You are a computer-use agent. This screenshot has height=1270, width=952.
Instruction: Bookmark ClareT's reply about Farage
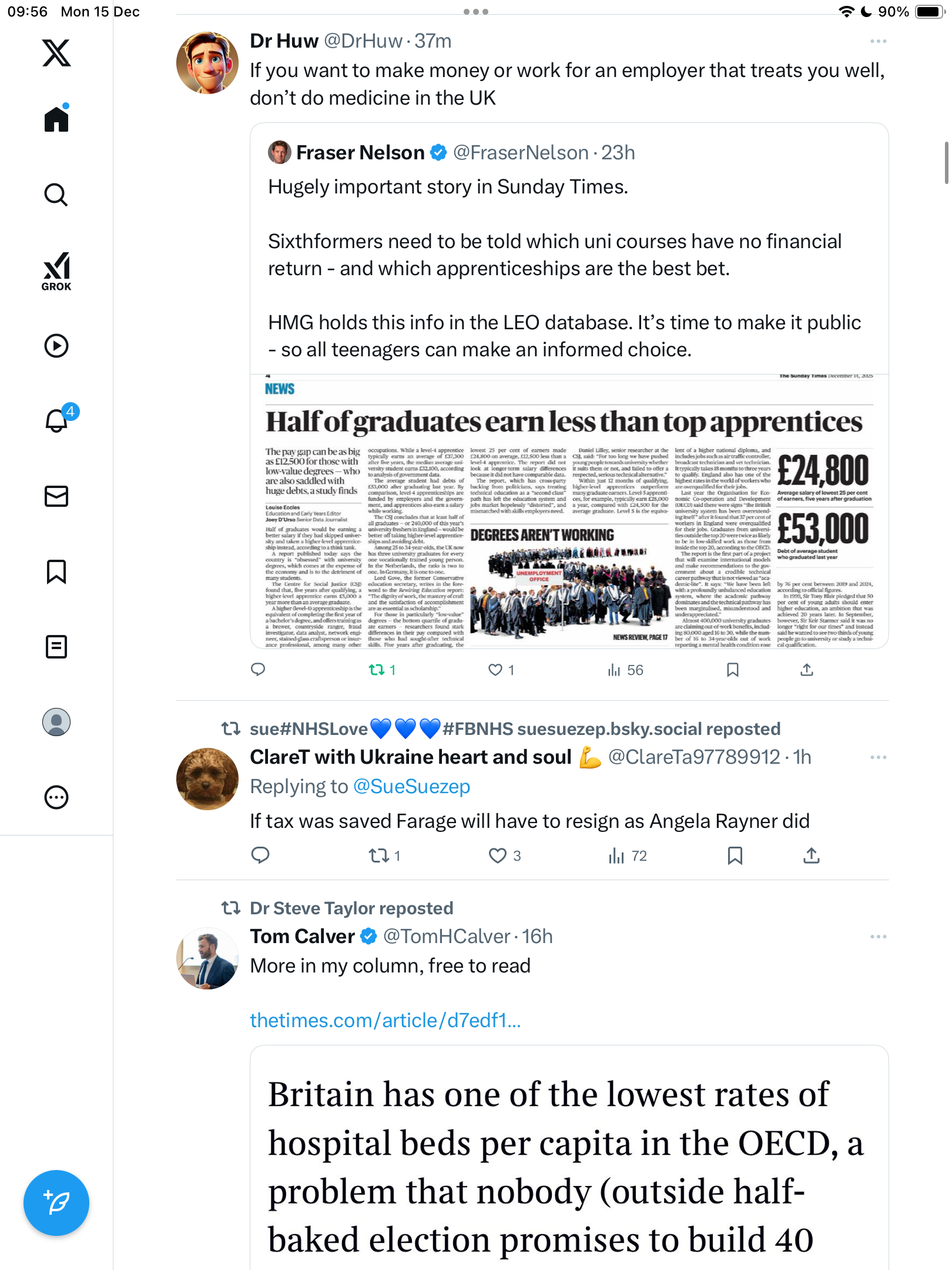[x=735, y=855]
